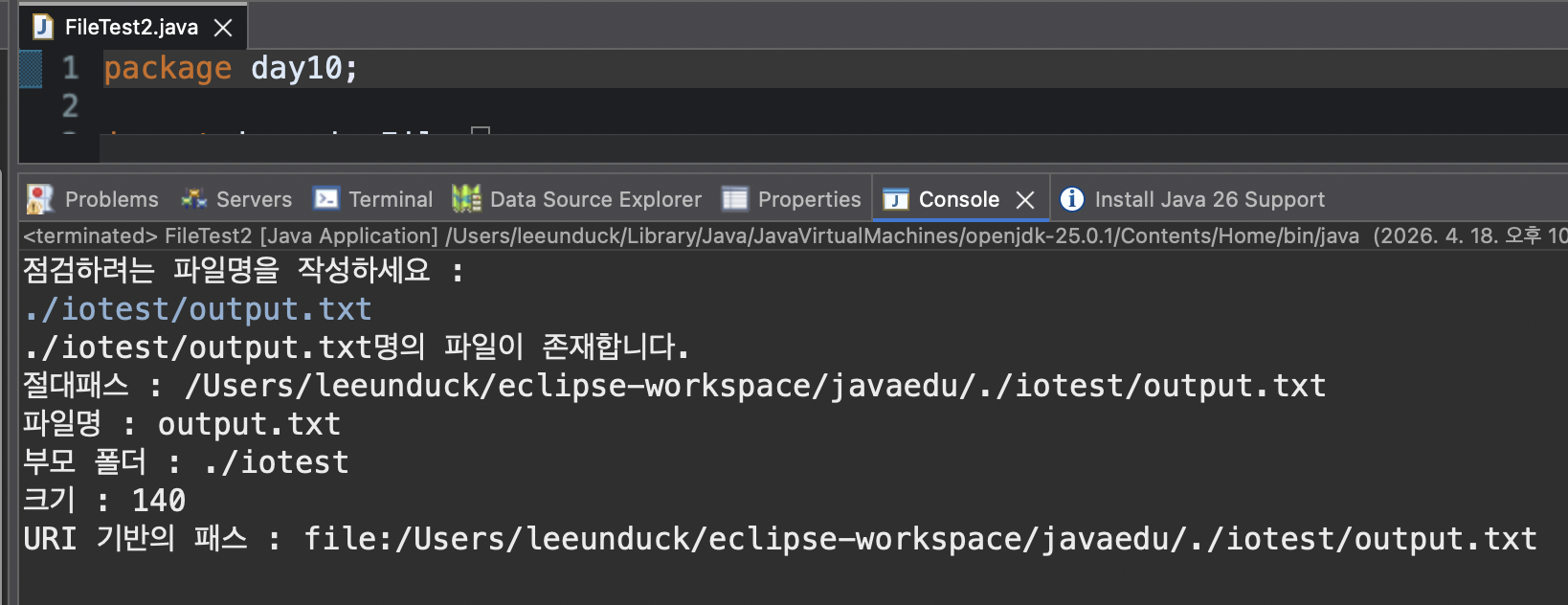Close the Console view tab

[1025, 200]
